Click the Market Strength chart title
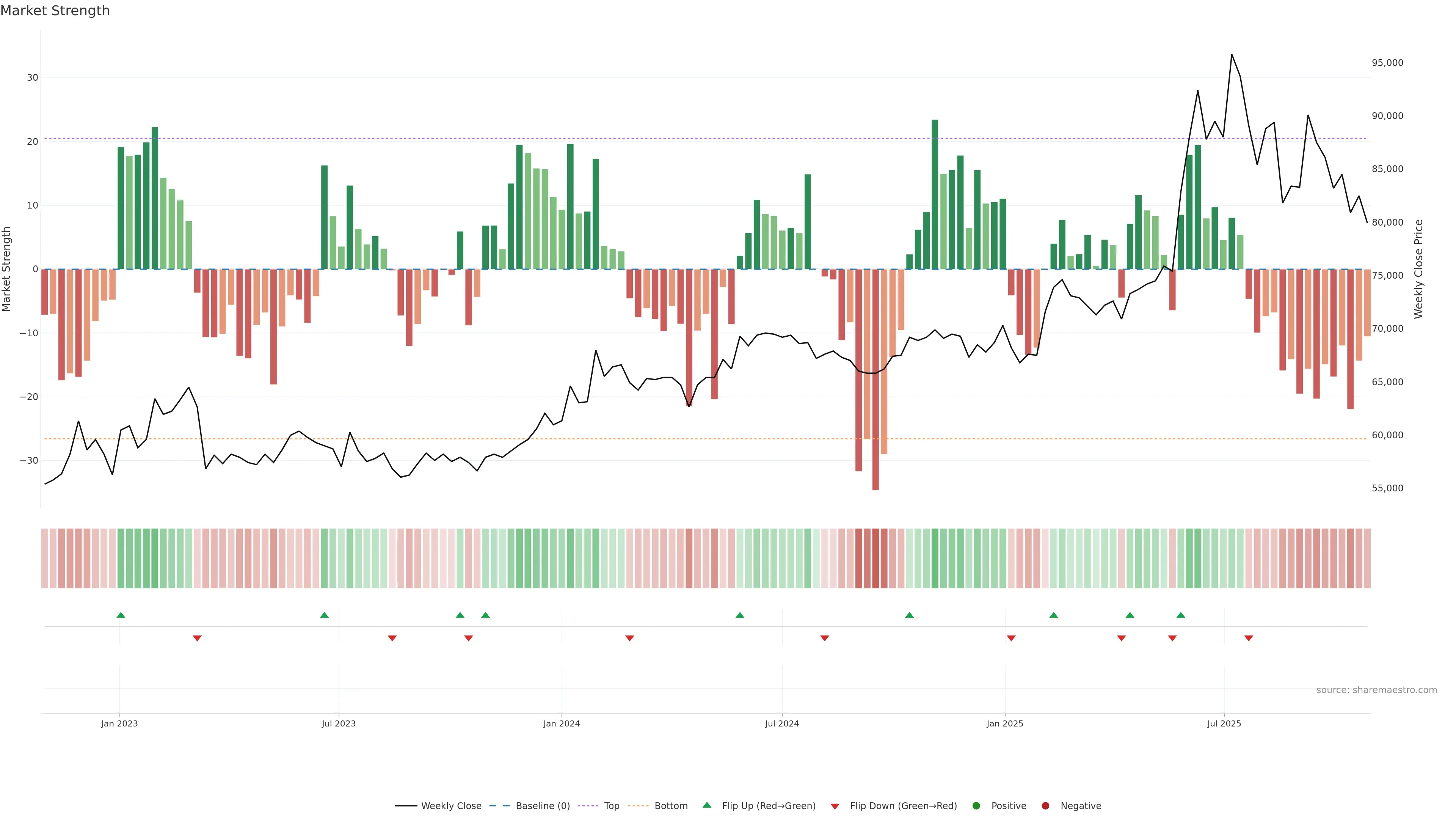1456x819 pixels. 55,11
